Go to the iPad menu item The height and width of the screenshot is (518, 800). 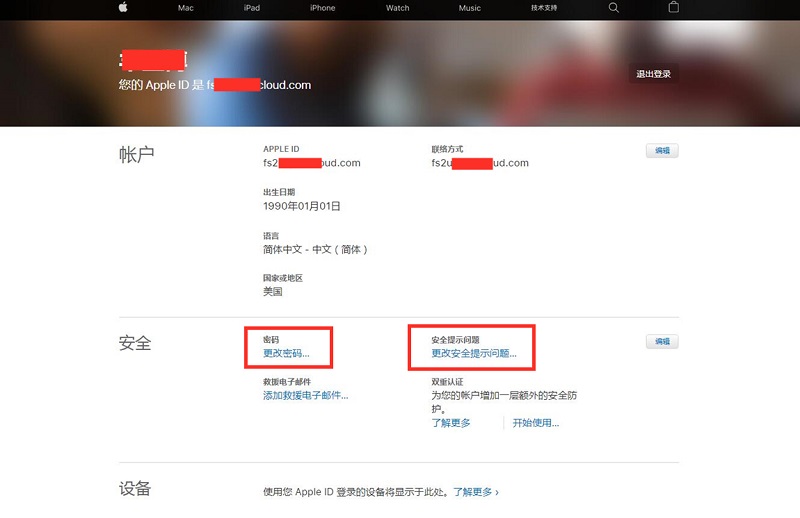click(252, 8)
